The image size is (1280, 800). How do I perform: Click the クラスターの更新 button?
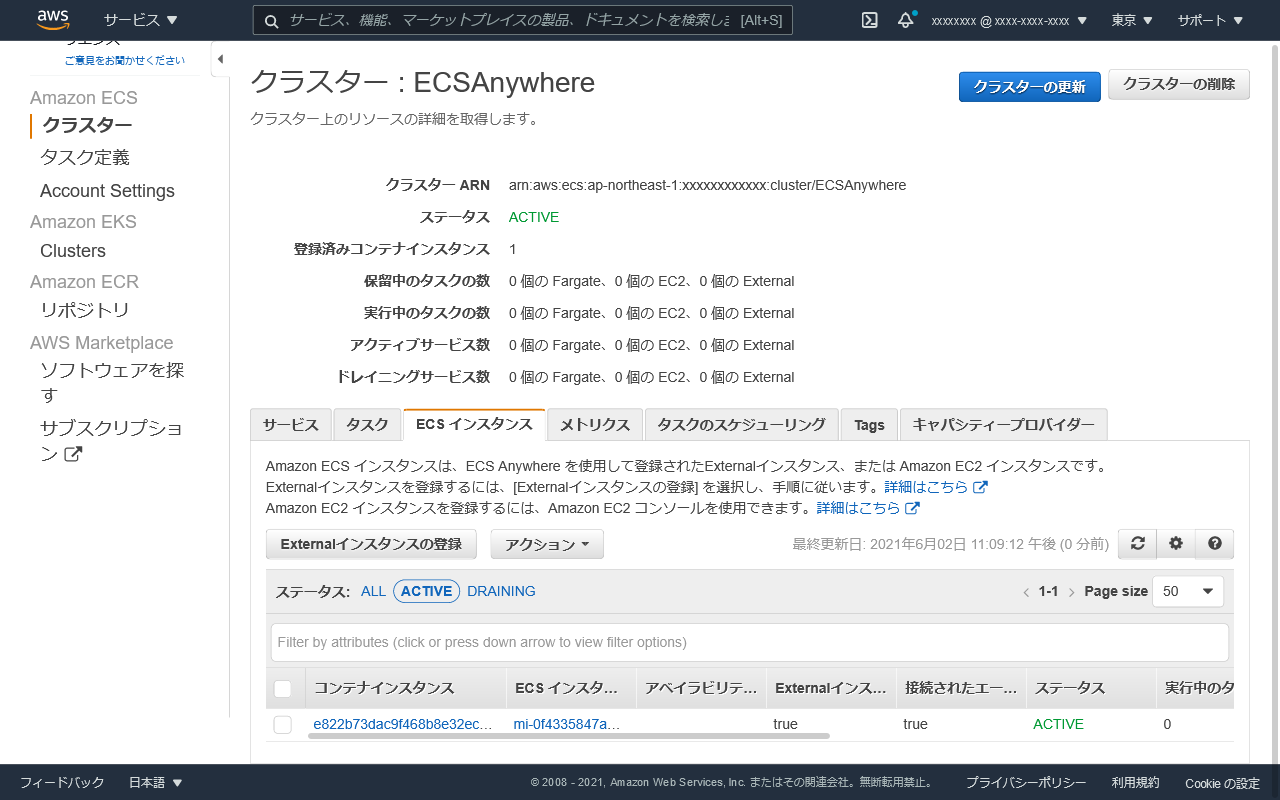[x=1029, y=86]
